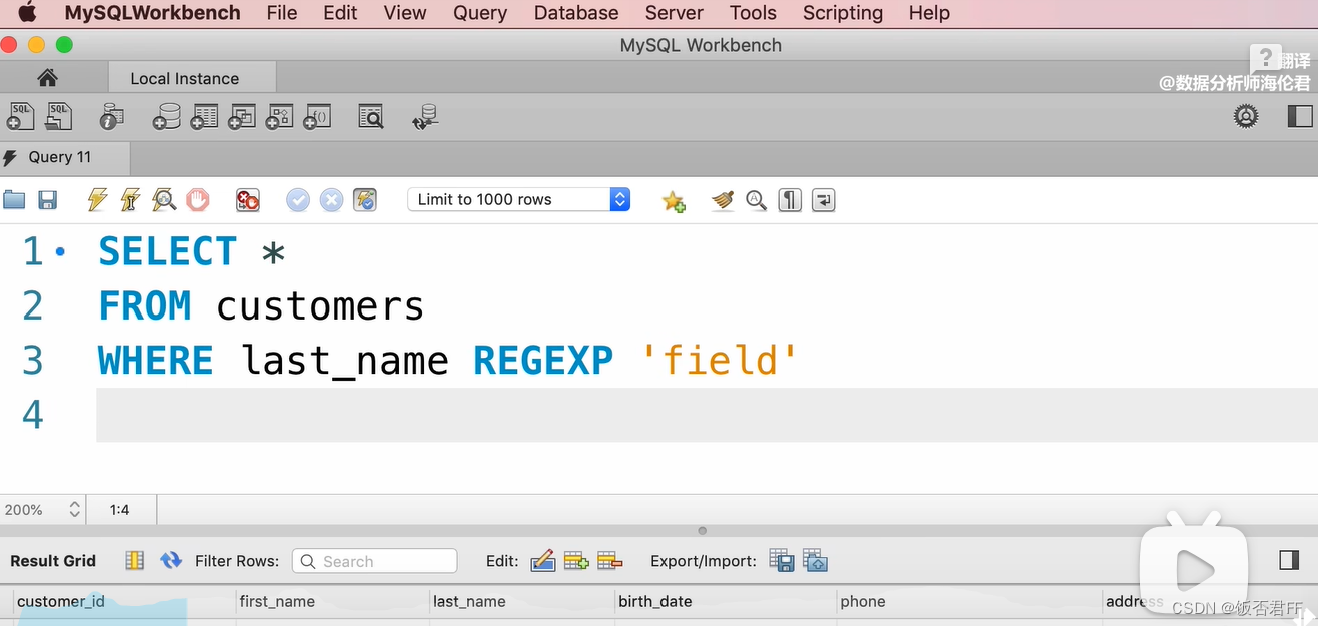Open the schema inspector info icon

[x=111, y=117]
